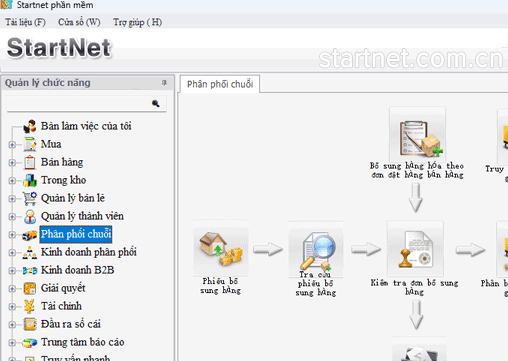Select the Quản lý thành viên item
This screenshot has height=361, width=508.
click(x=82, y=216)
